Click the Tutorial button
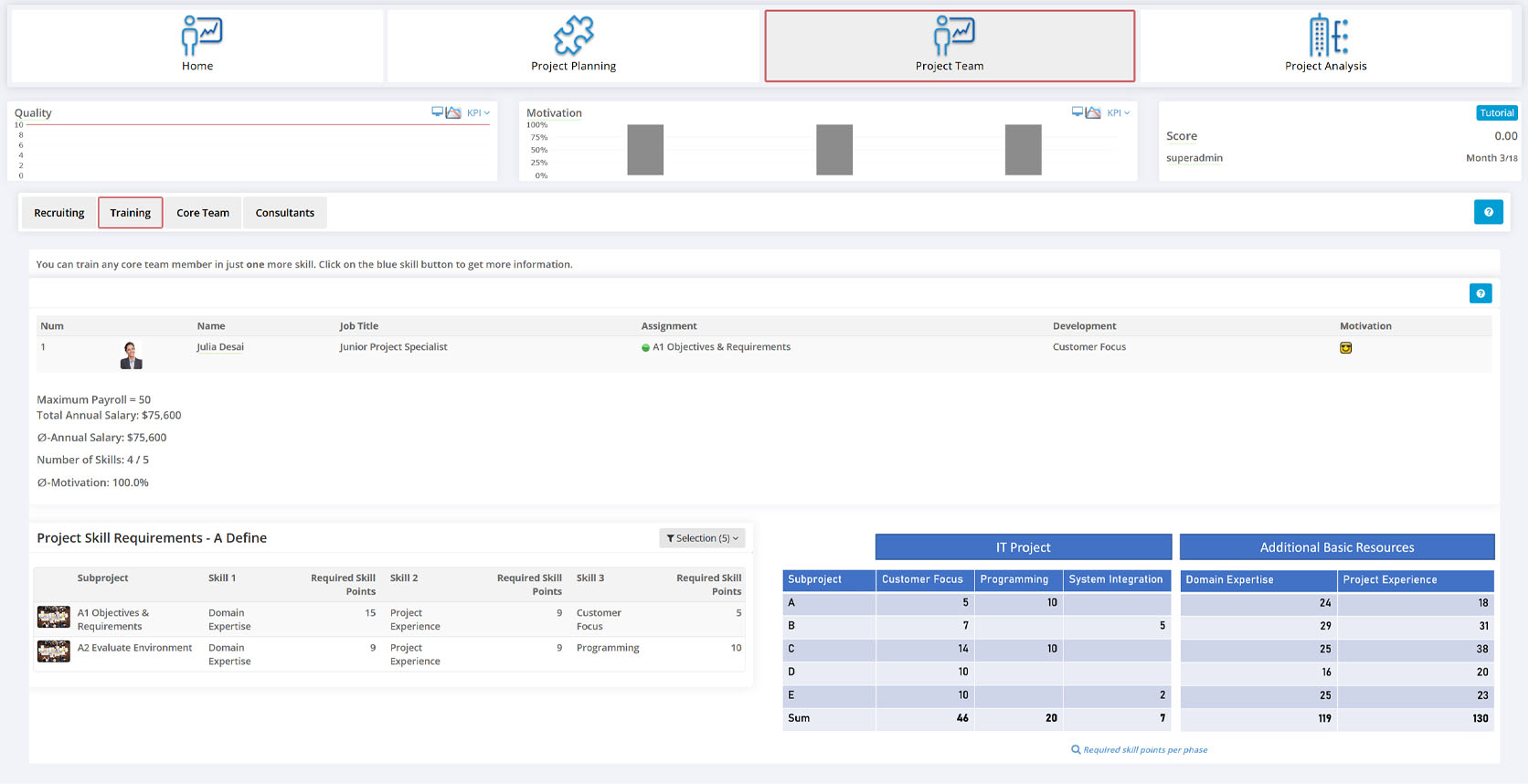 point(1496,113)
